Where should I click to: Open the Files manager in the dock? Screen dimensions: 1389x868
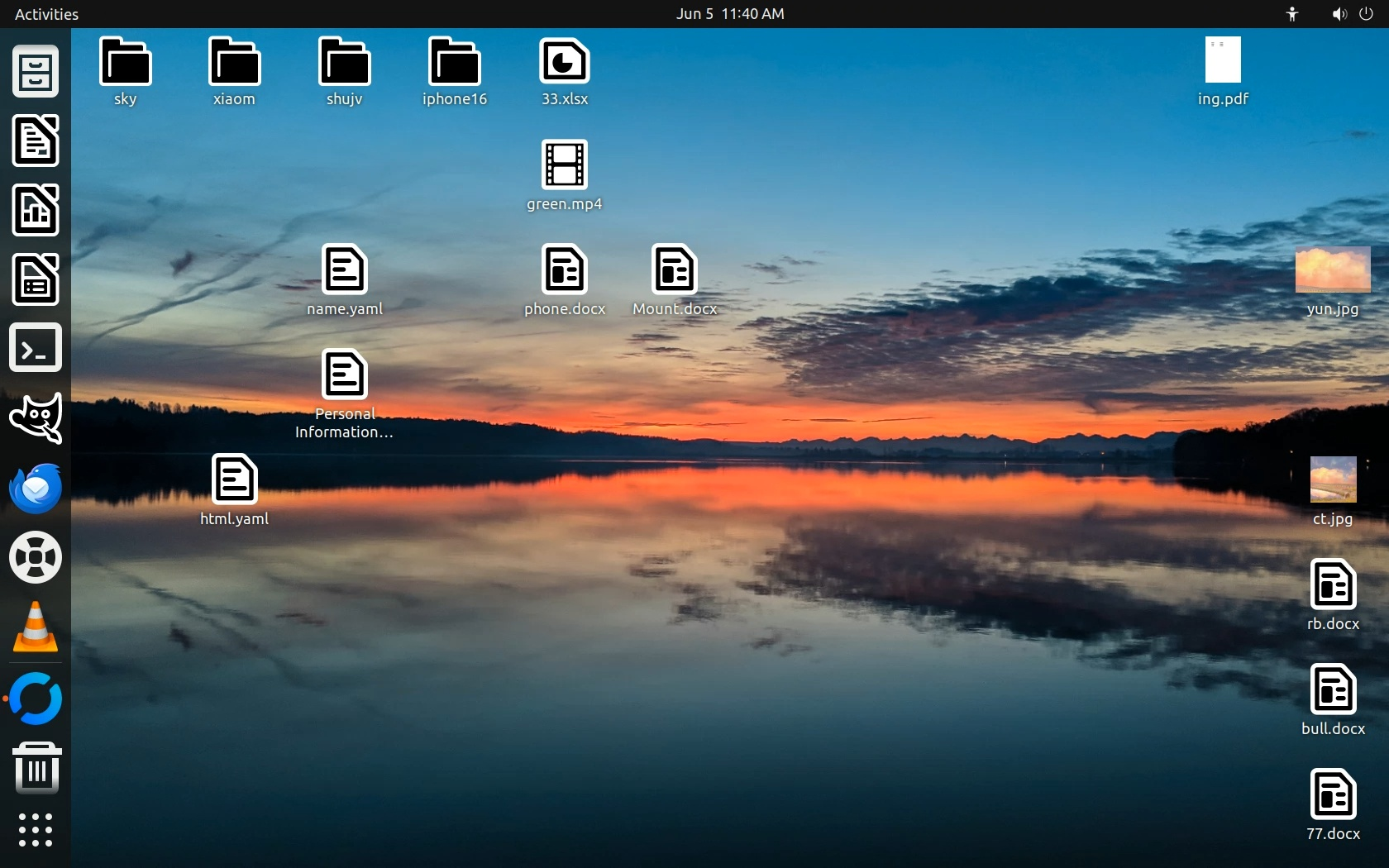(36, 72)
